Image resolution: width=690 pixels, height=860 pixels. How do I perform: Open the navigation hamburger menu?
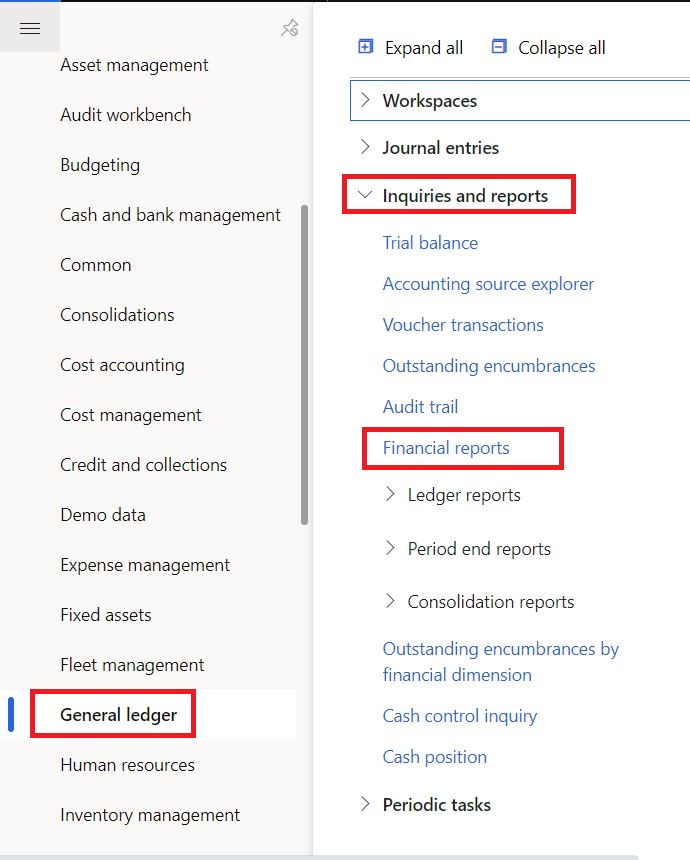point(29,27)
